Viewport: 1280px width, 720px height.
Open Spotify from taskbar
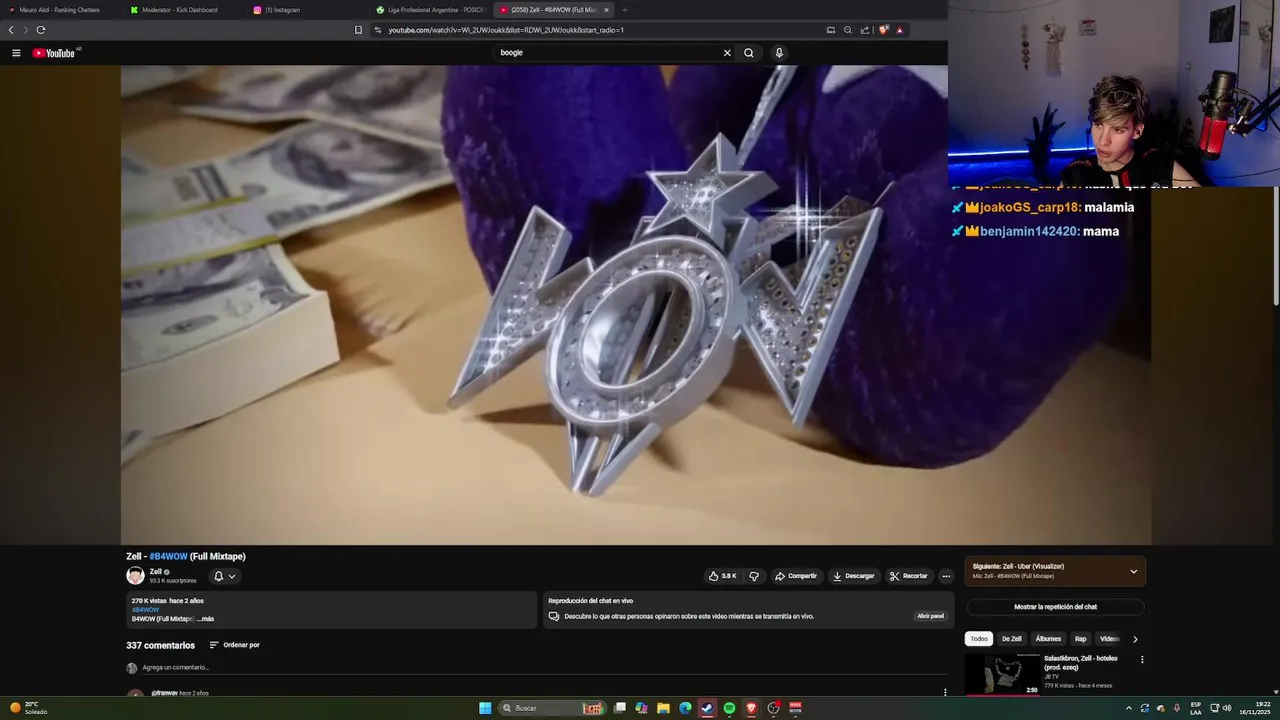point(729,708)
